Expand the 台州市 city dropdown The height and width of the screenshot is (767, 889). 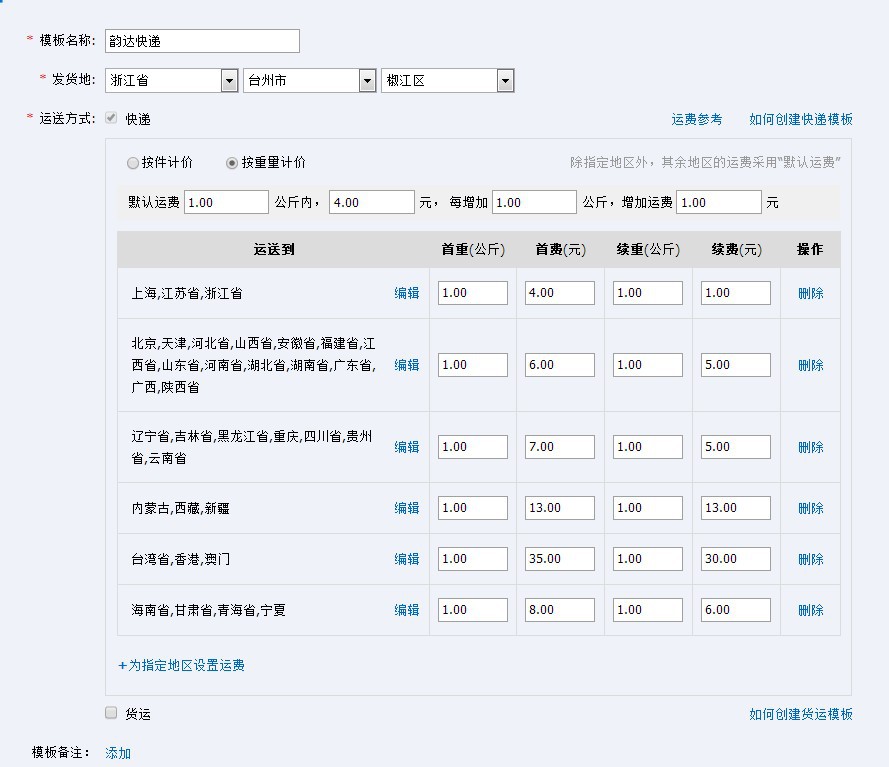coord(367,81)
